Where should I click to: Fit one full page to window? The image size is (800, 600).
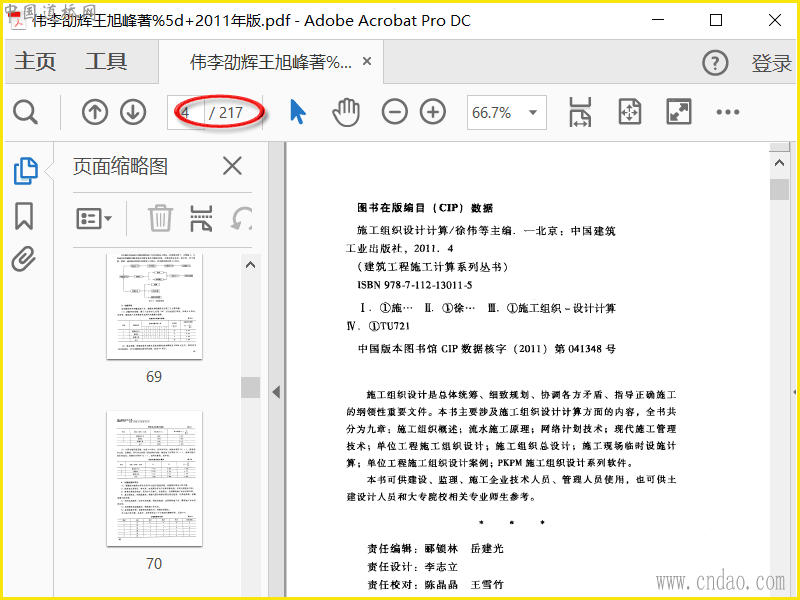630,112
